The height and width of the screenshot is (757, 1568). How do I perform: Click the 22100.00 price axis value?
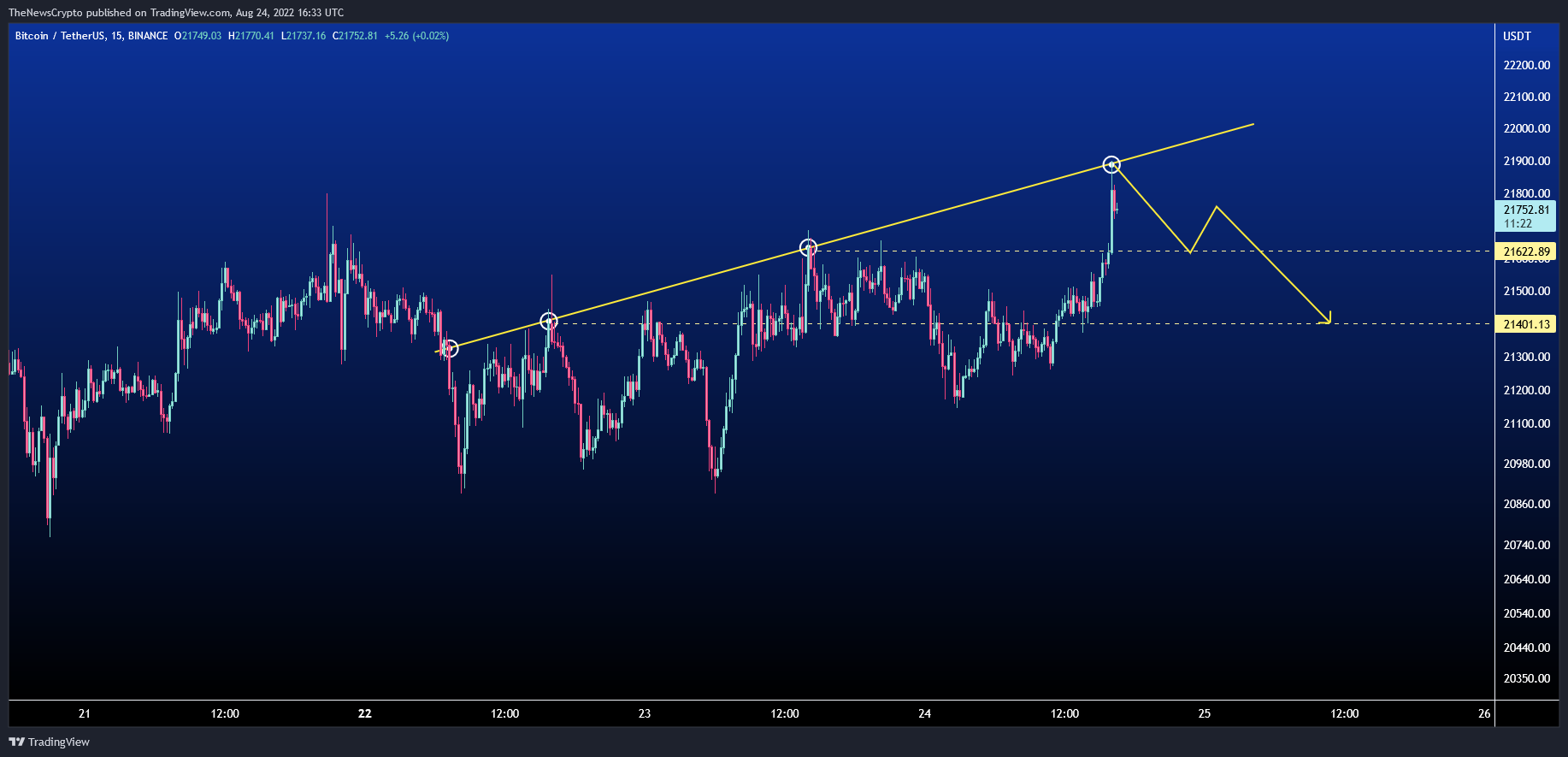1526,97
